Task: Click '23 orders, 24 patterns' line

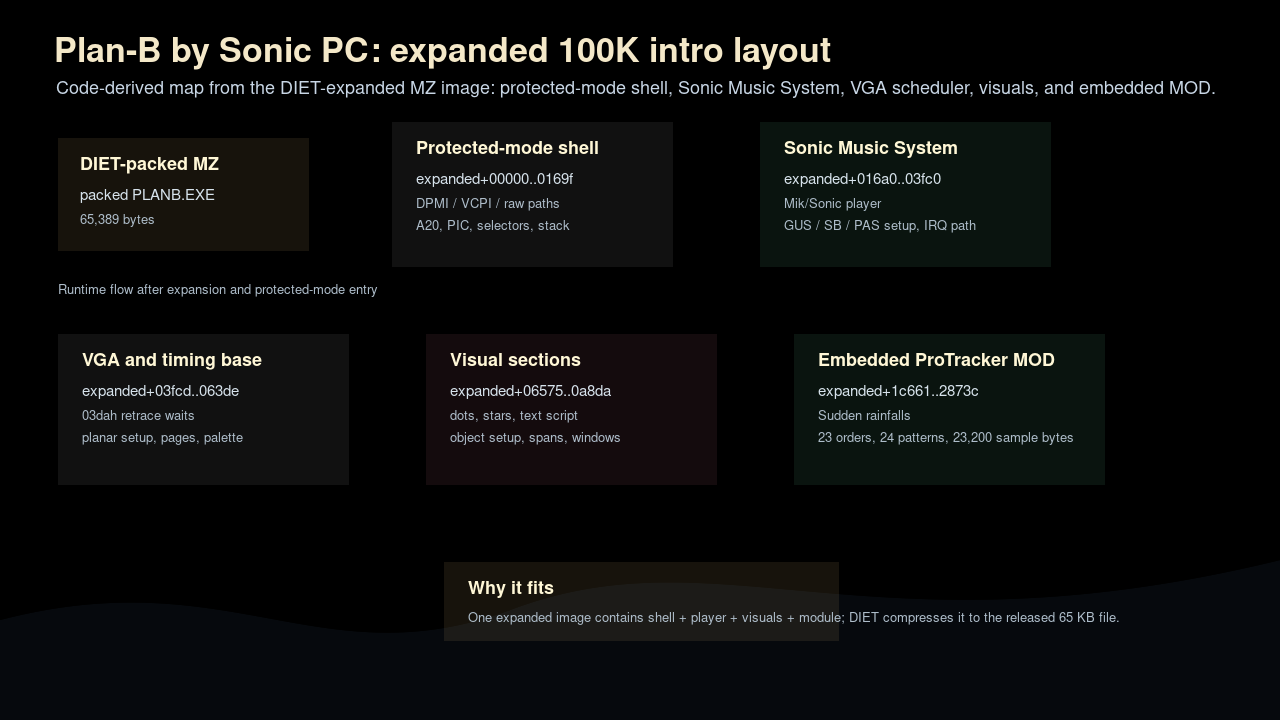Action: click(x=945, y=438)
